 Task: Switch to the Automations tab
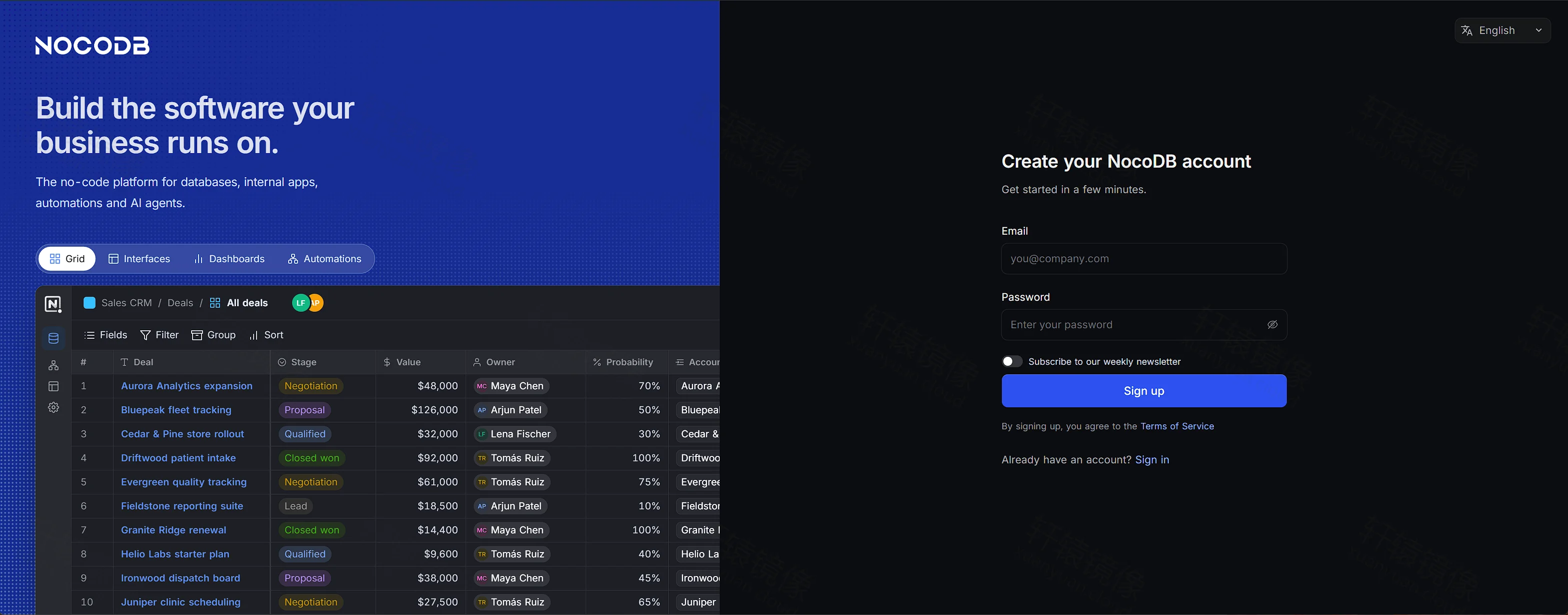pos(325,259)
